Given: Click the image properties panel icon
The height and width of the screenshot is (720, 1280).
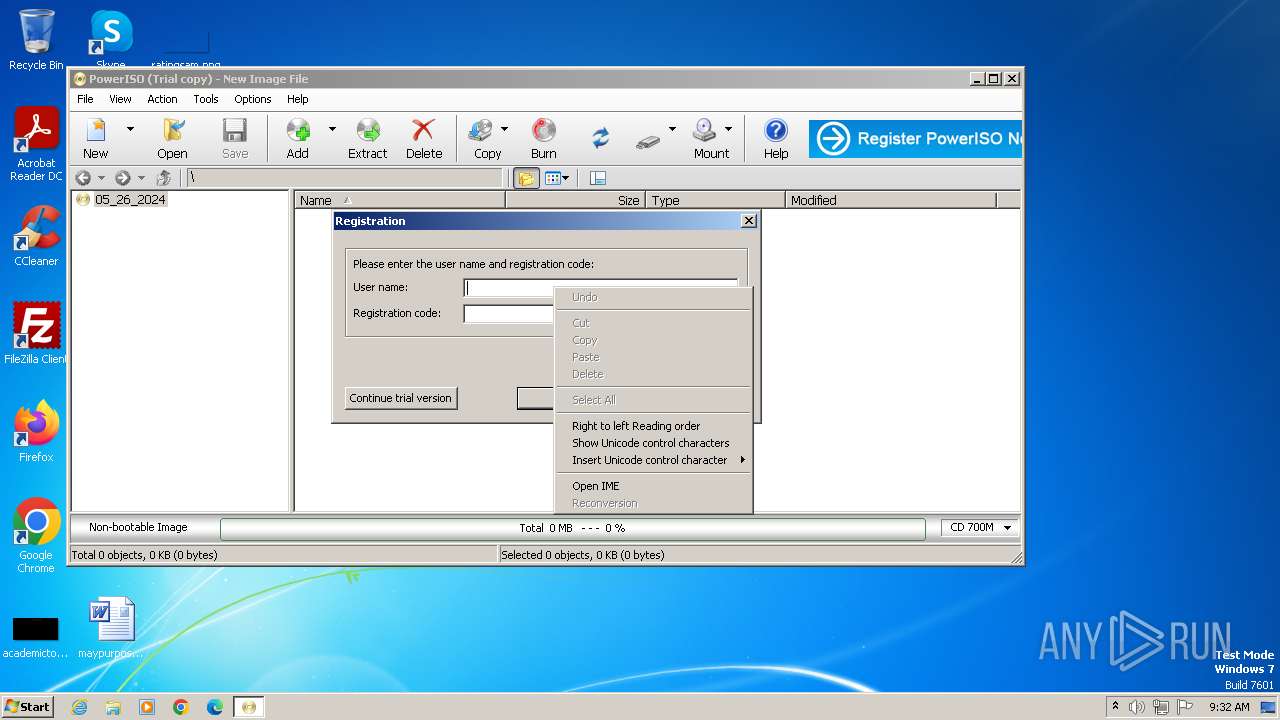Looking at the screenshot, I should tap(598, 178).
